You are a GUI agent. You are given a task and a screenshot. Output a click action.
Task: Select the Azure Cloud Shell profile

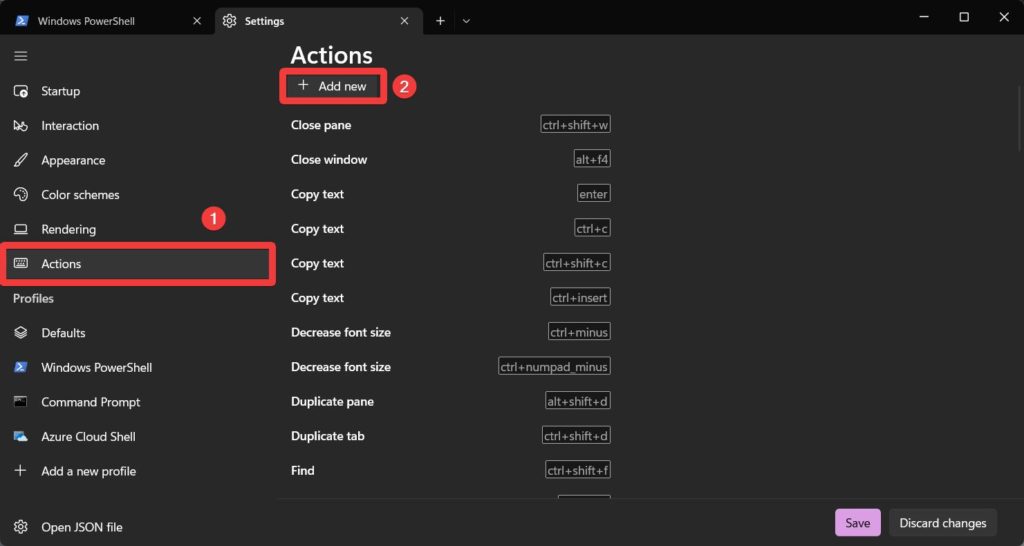pos(87,437)
